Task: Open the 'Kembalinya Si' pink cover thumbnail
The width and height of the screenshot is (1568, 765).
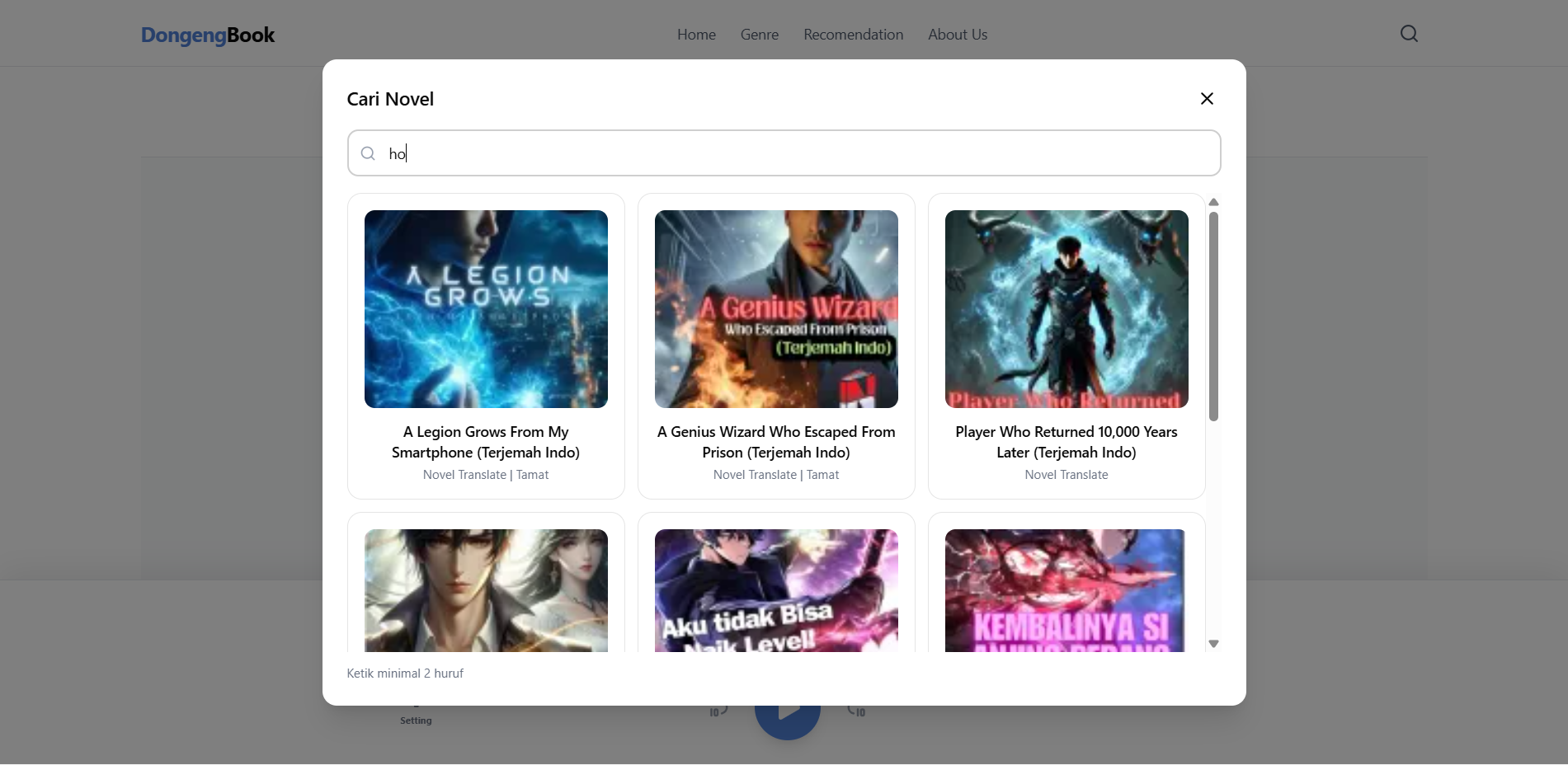Action: coord(1067,590)
